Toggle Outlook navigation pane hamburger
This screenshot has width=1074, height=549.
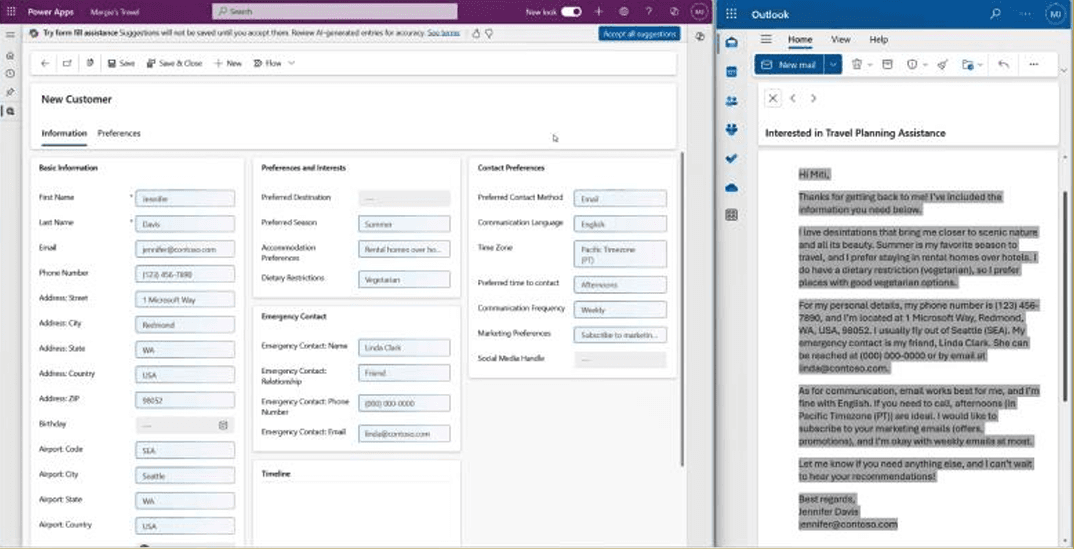766,40
